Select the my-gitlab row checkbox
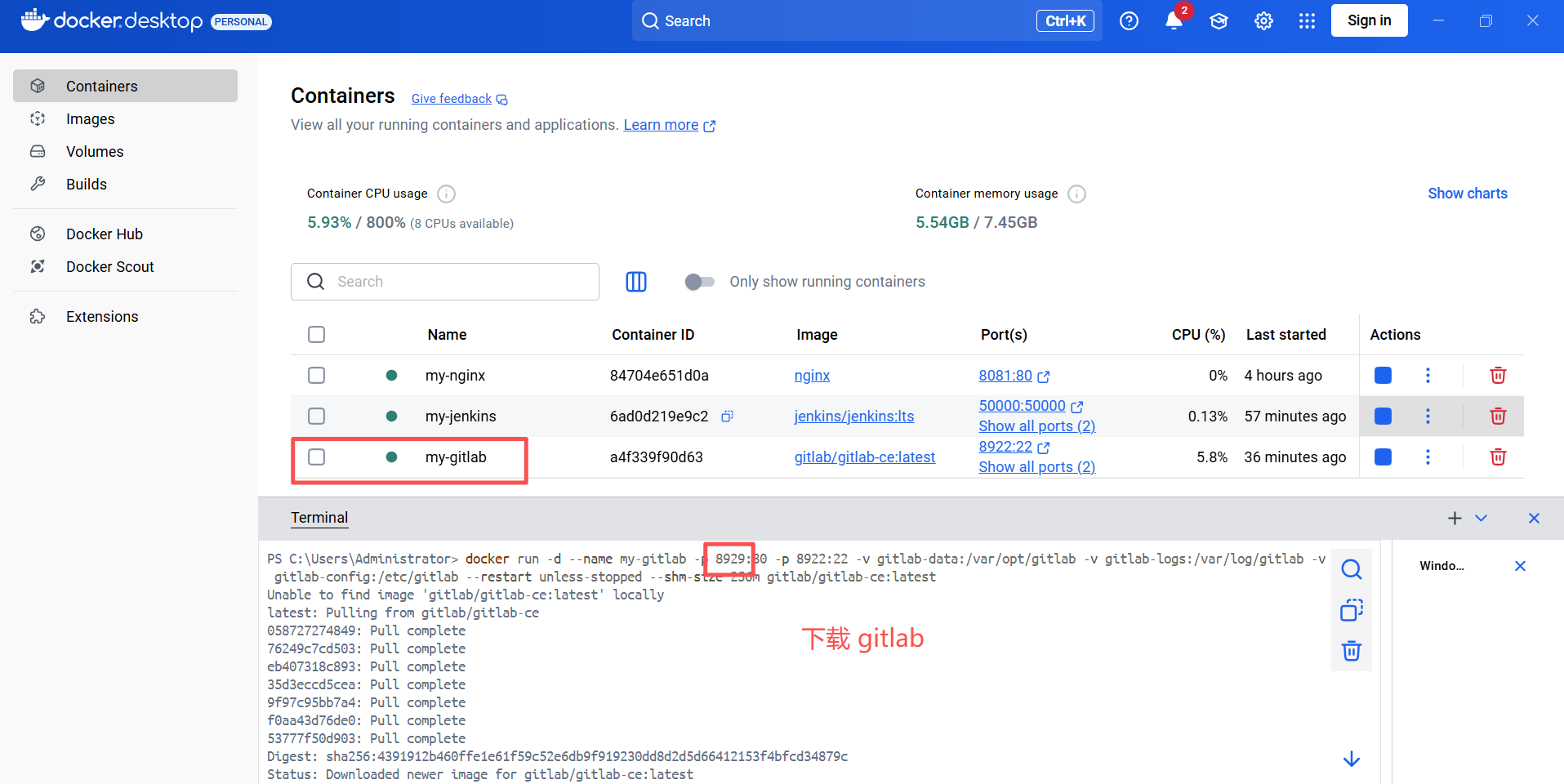This screenshot has height=784, width=1564. pyautogui.click(x=317, y=457)
